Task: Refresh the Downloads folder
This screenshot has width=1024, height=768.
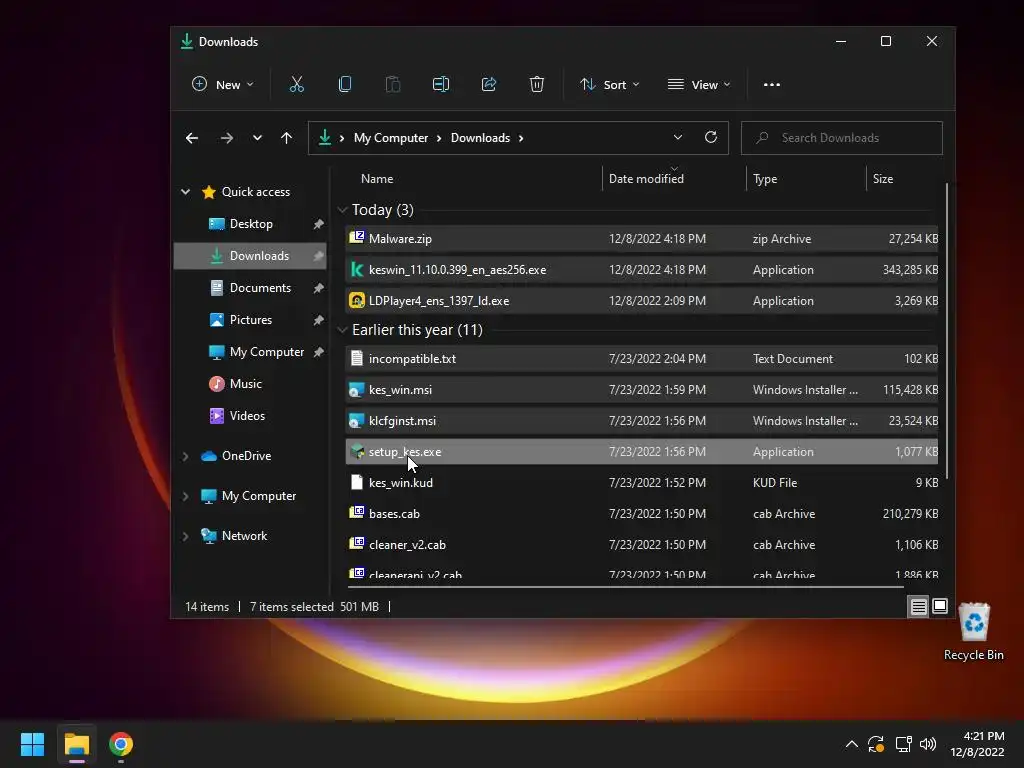Action: click(711, 137)
